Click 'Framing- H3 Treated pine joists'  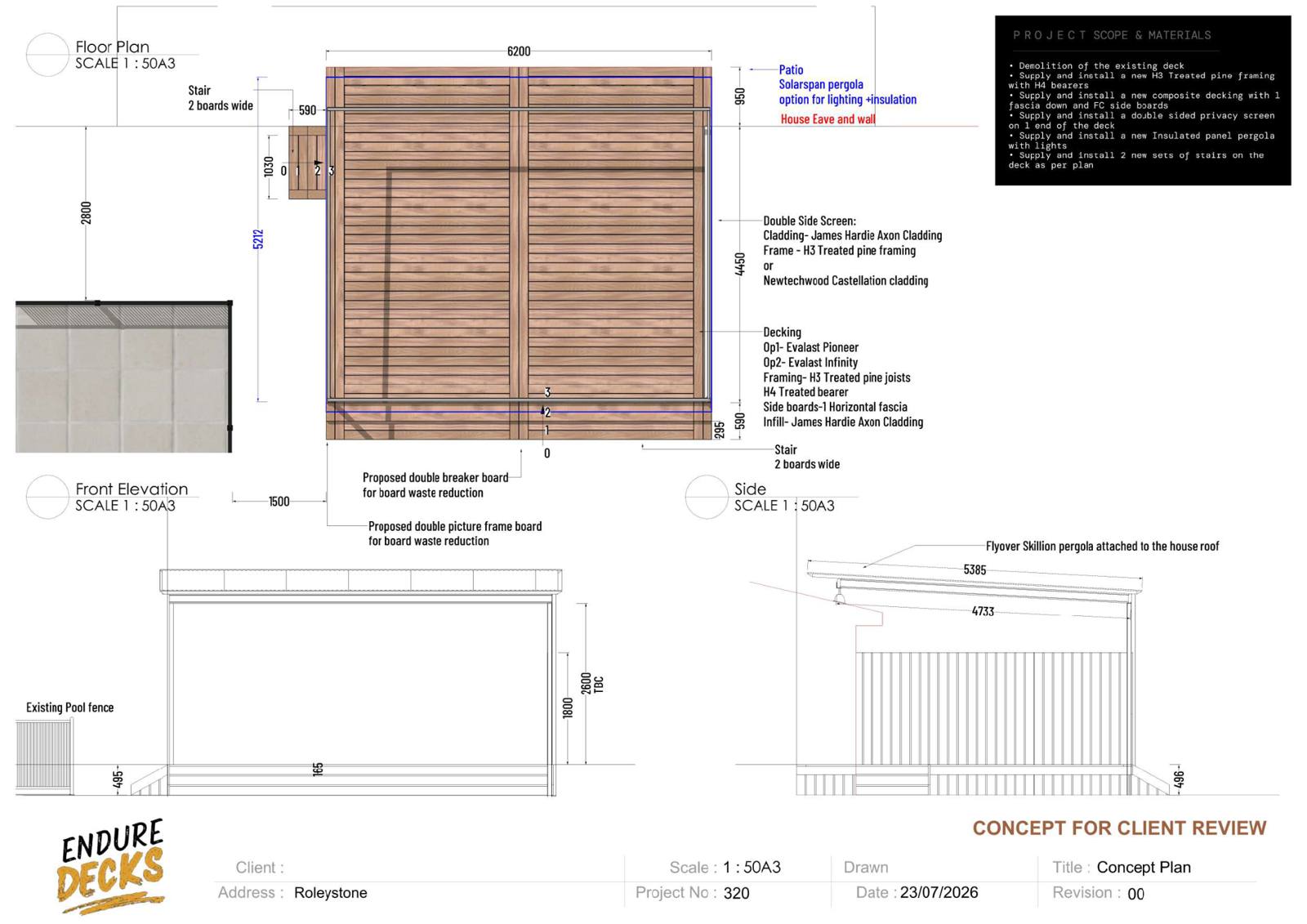[x=836, y=377]
